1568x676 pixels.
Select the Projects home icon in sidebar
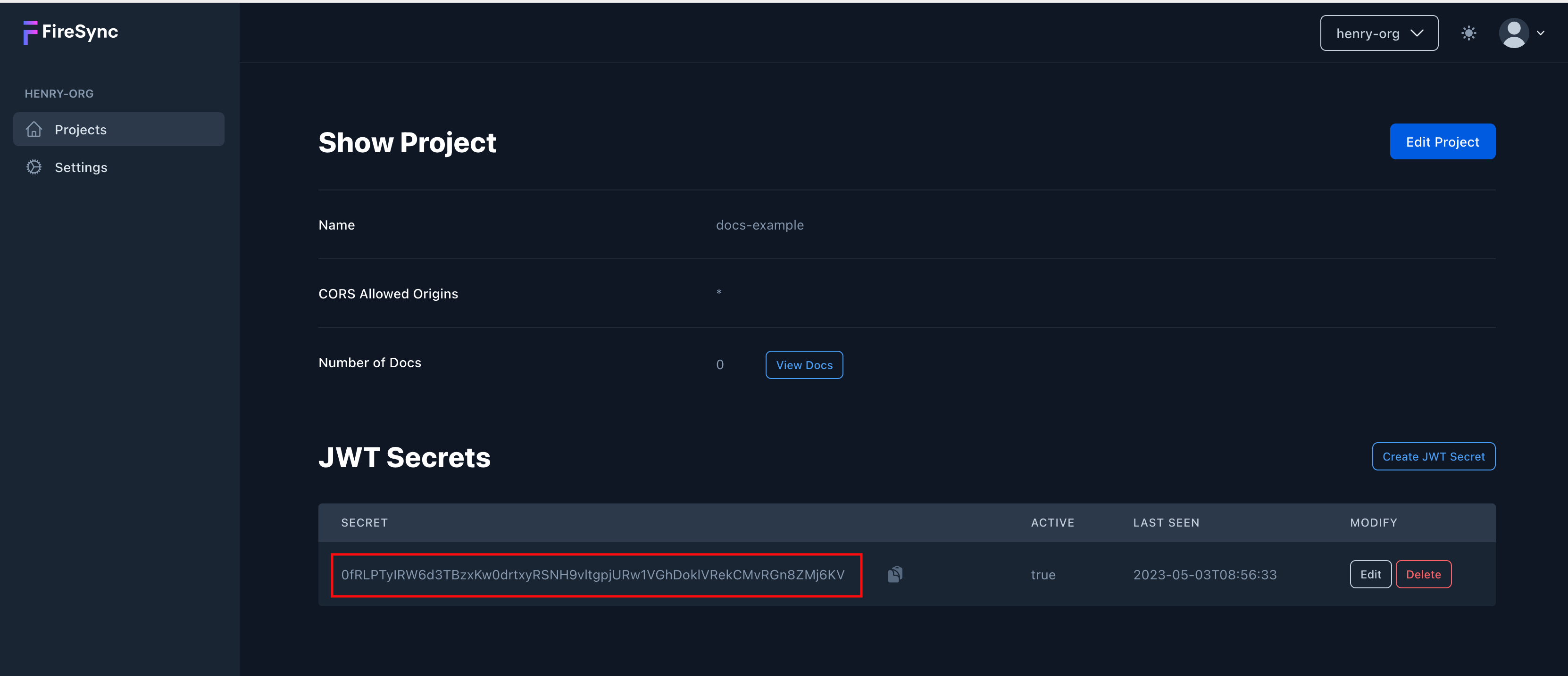click(33, 129)
